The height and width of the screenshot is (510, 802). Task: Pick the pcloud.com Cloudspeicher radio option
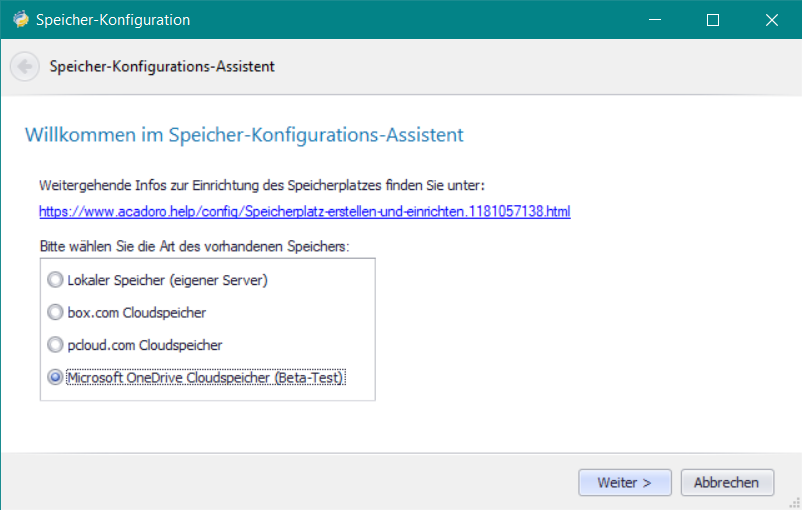point(55,345)
